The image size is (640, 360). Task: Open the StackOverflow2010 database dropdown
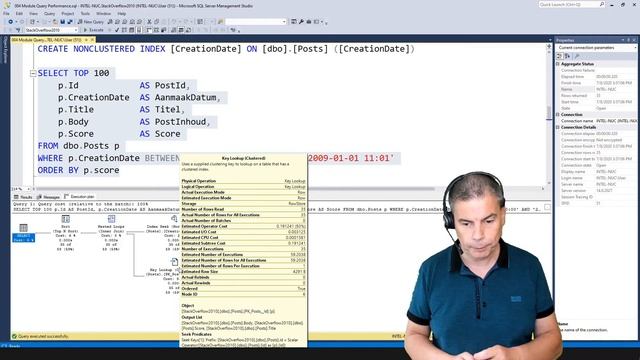pyautogui.click(x=76, y=30)
